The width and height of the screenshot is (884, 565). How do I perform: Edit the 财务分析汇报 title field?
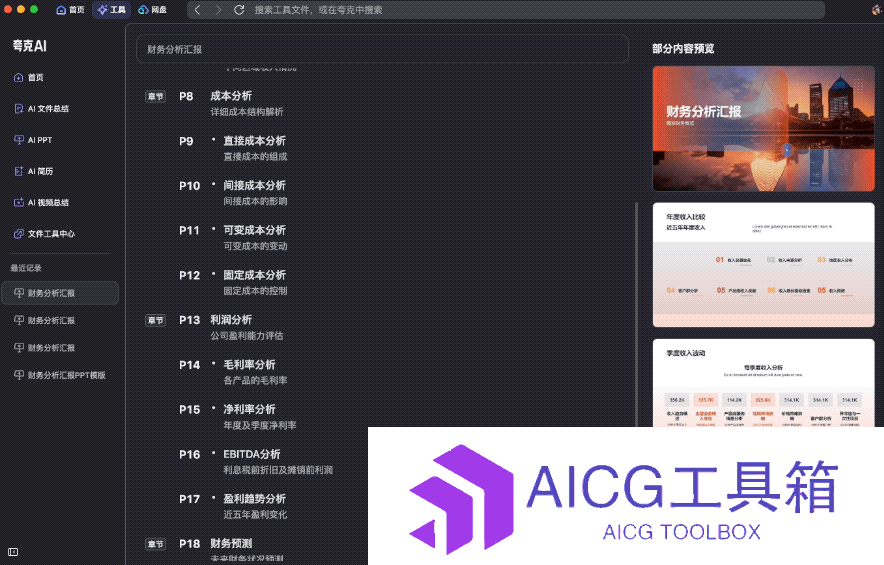click(382, 49)
